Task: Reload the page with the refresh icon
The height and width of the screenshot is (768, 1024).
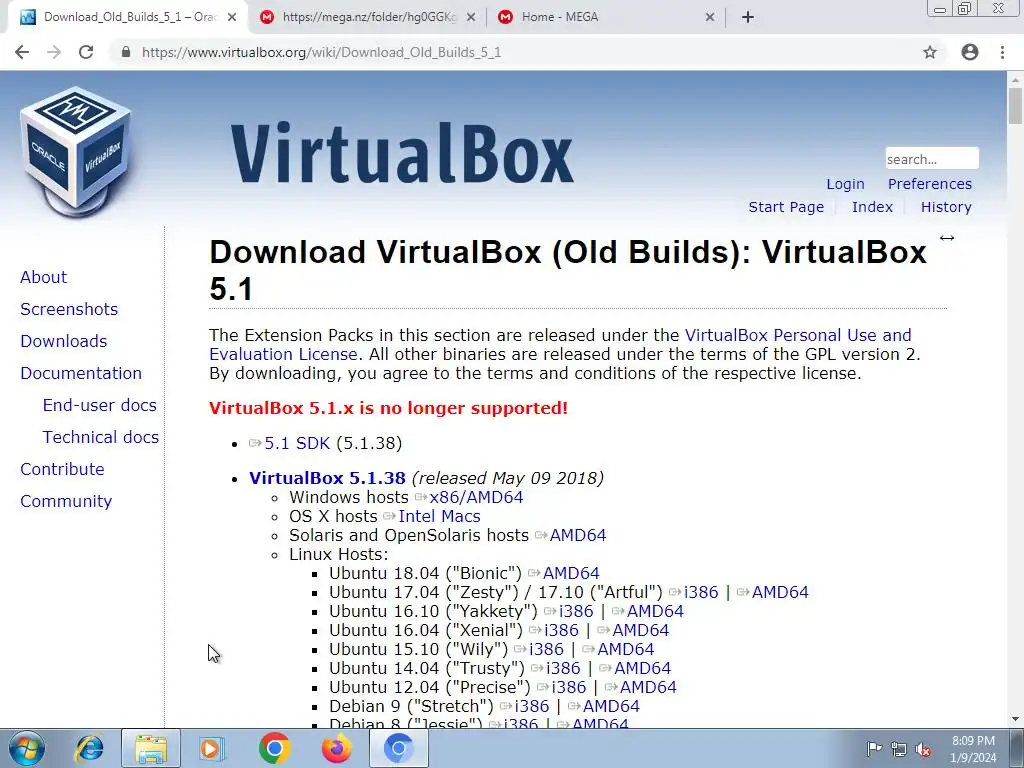Action: 86,52
